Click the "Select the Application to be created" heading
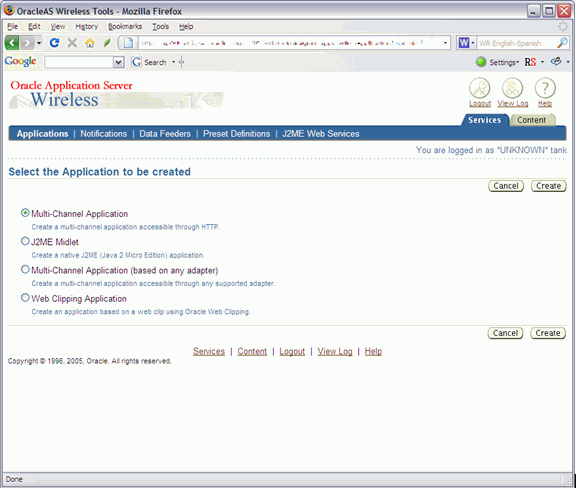Image resolution: width=576 pixels, height=488 pixels. click(100, 172)
